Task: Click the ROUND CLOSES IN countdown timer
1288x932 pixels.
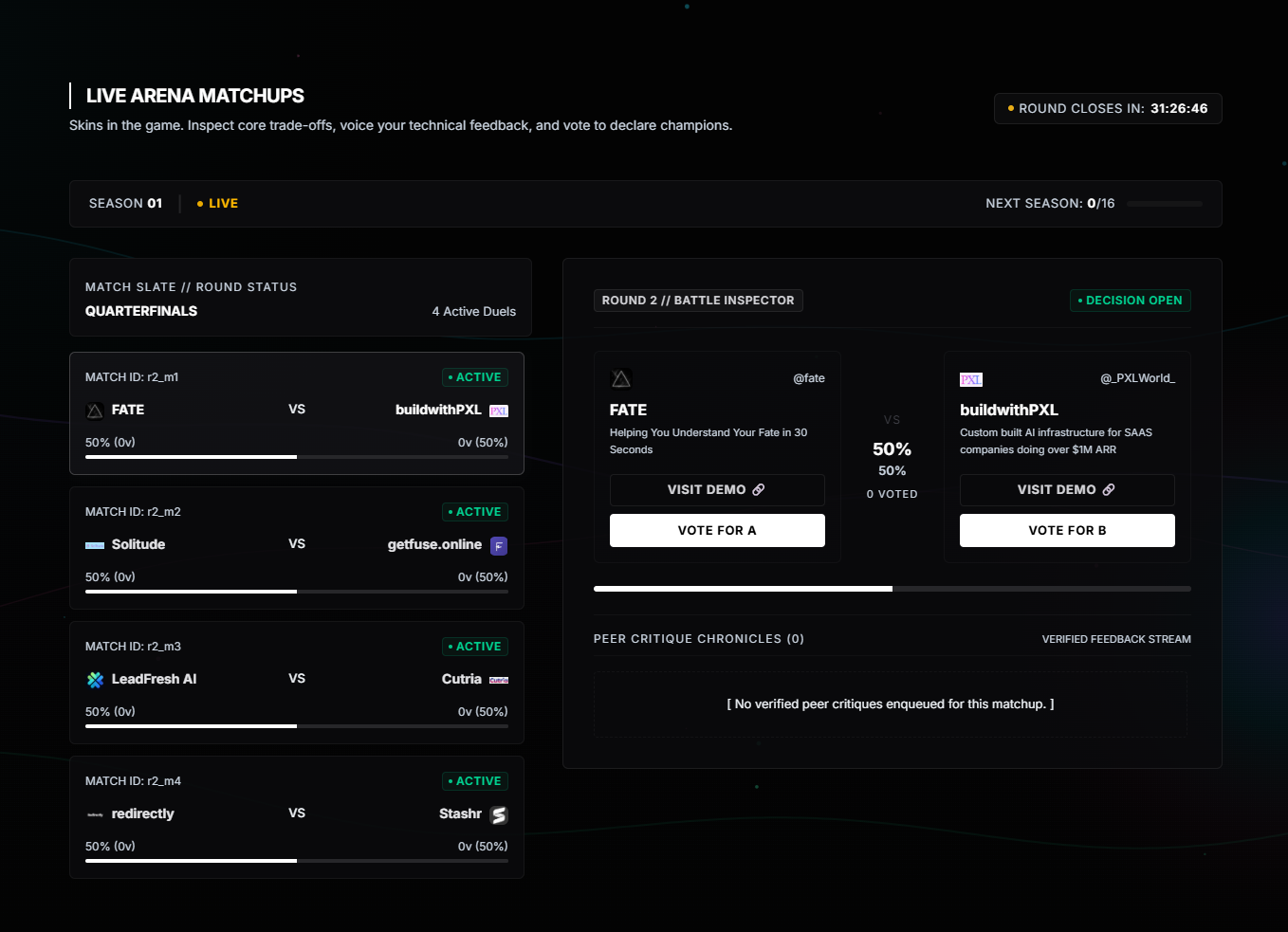Action: 1108,109
